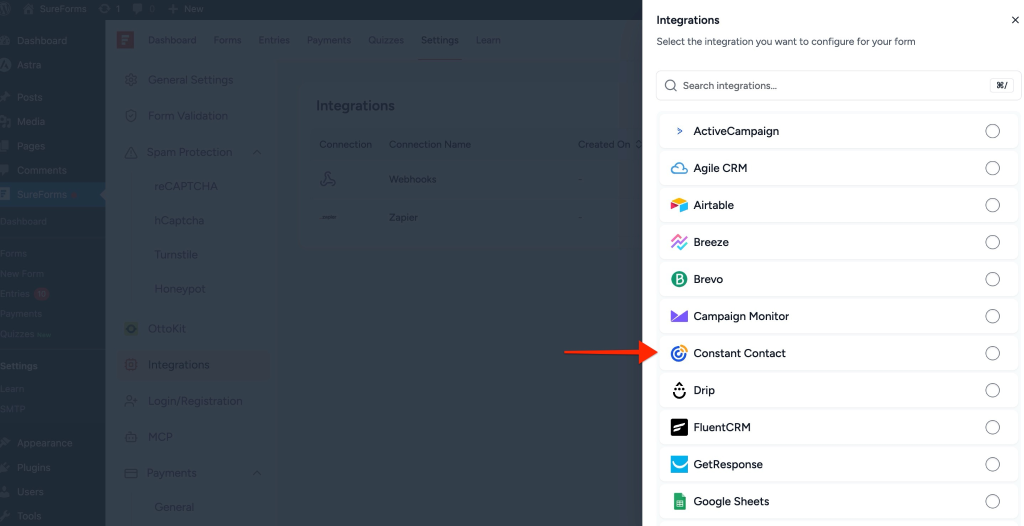
Task: Open reCAPTCHA settings
Action: point(185,186)
